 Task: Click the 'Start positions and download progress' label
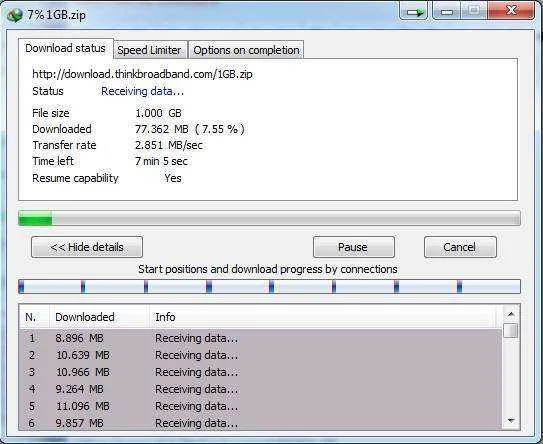[x=268, y=269]
